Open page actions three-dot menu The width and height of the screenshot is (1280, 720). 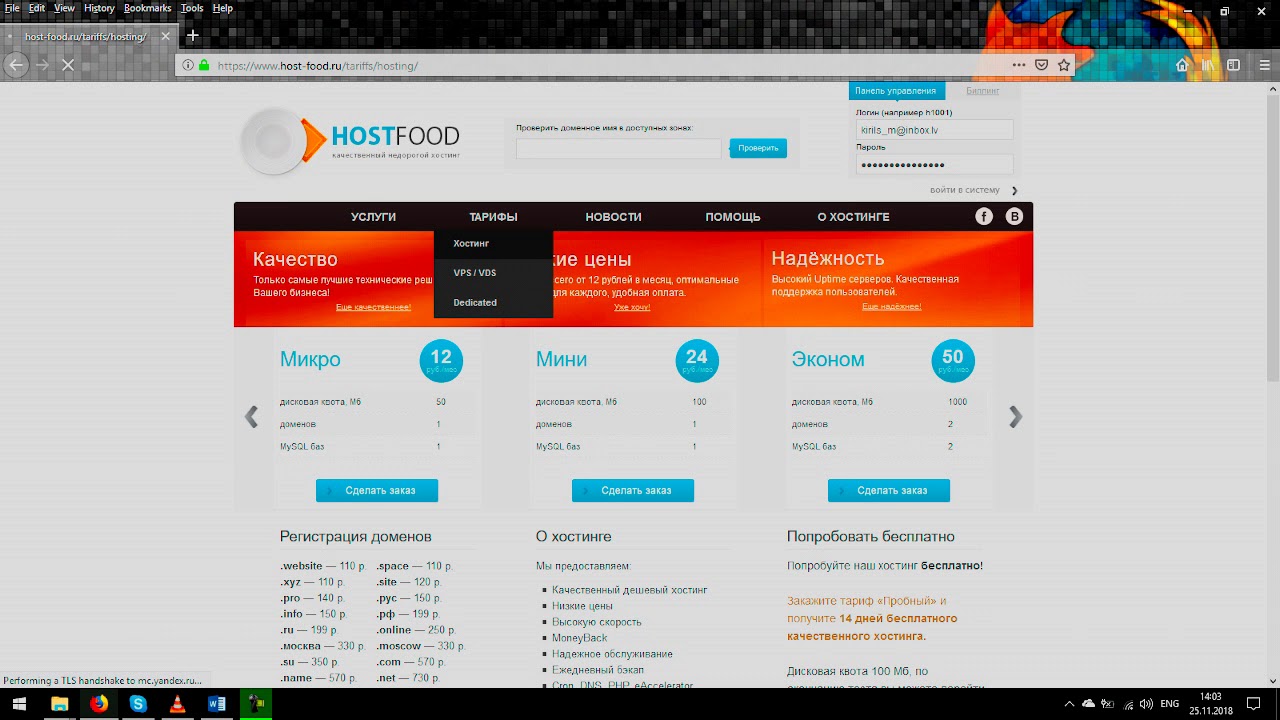[x=1019, y=65]
